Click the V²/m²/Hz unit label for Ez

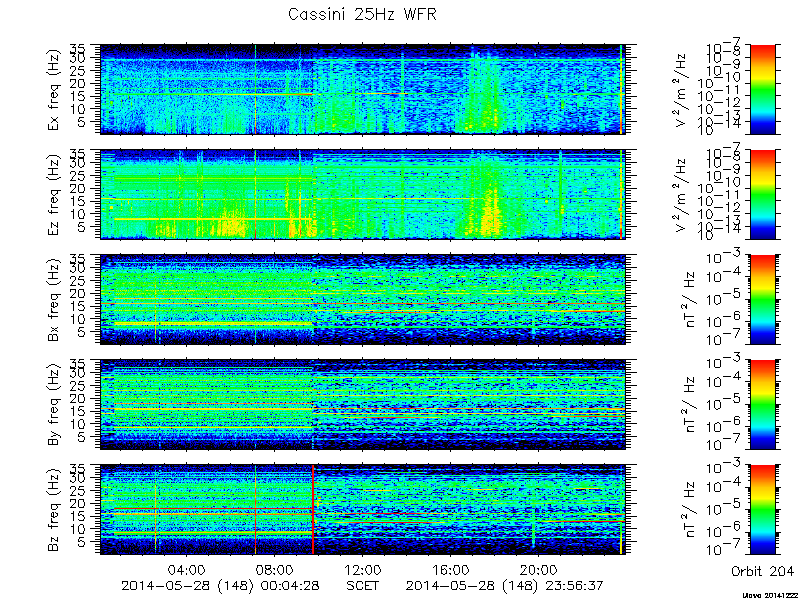[682, 195]
